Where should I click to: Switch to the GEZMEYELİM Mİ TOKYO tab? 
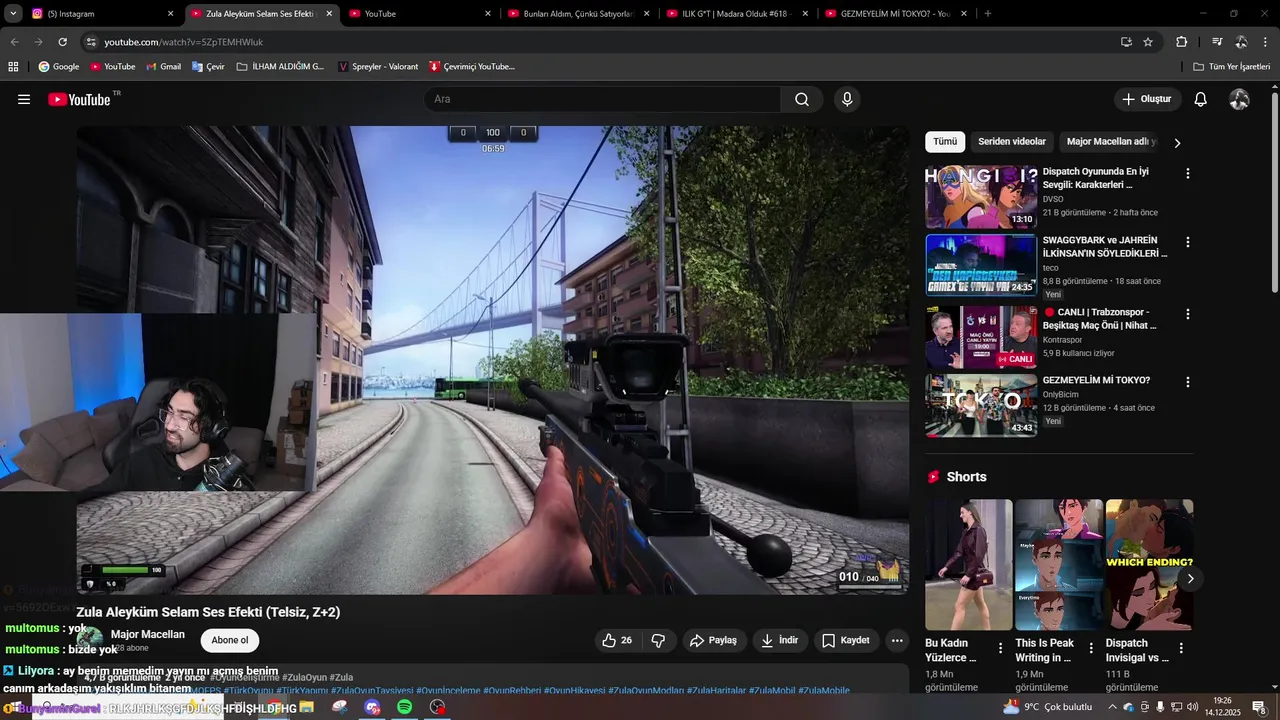(x=895, y=13)
